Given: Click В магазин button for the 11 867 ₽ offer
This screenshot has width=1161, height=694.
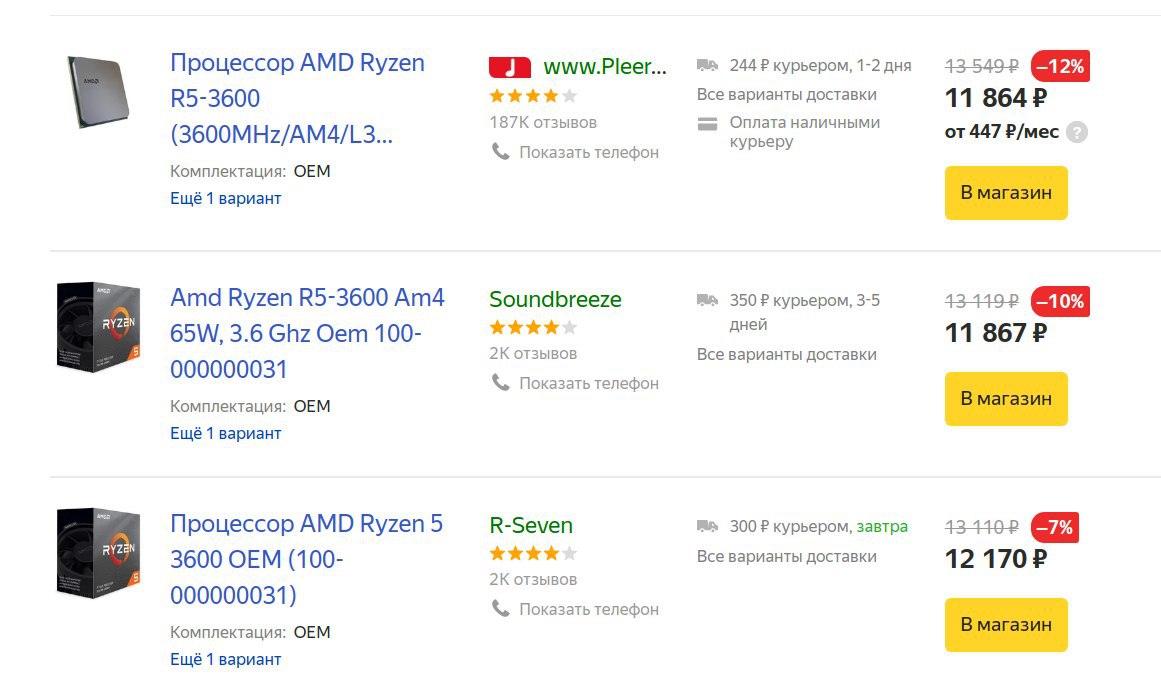Looking at the screenshot, I should click(1006, 398).
